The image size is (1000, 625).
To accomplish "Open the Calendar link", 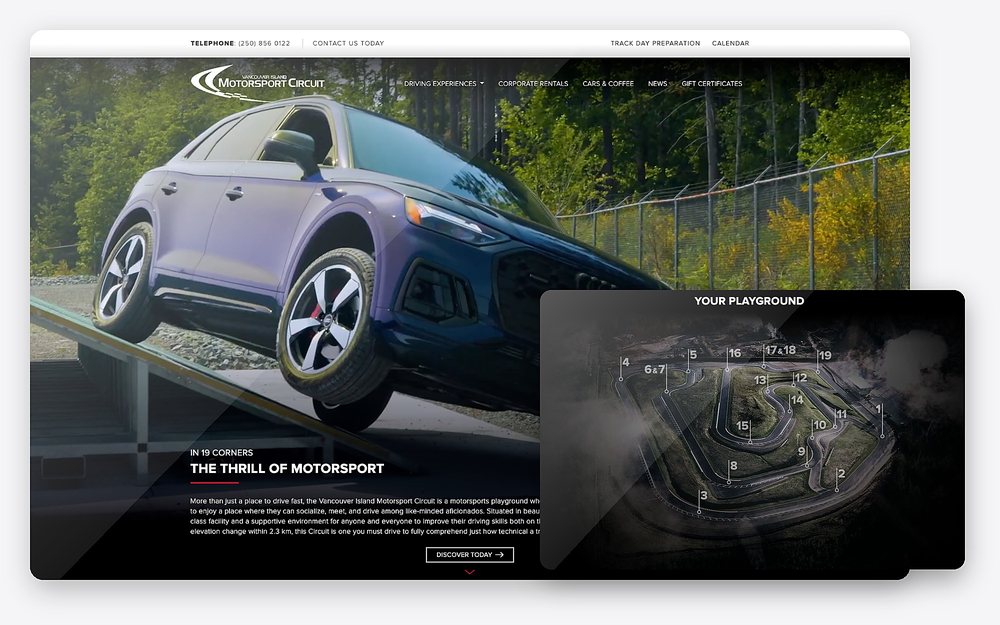I will click(x=730, y=43).
